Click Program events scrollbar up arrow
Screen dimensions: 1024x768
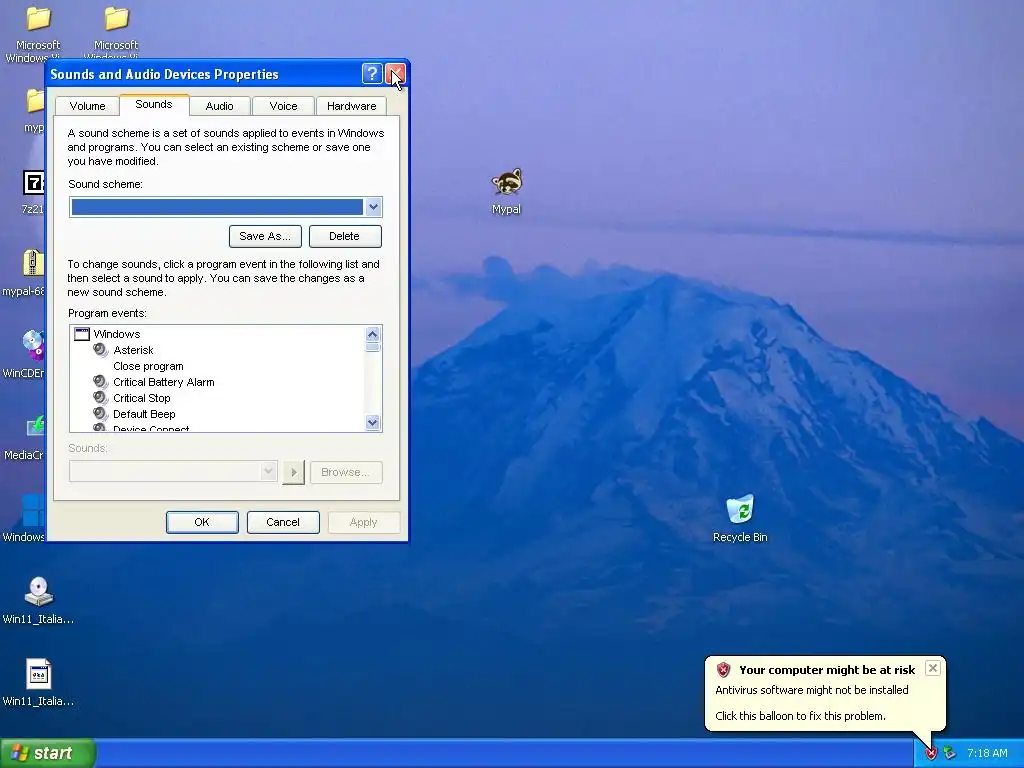click(372, 334)
